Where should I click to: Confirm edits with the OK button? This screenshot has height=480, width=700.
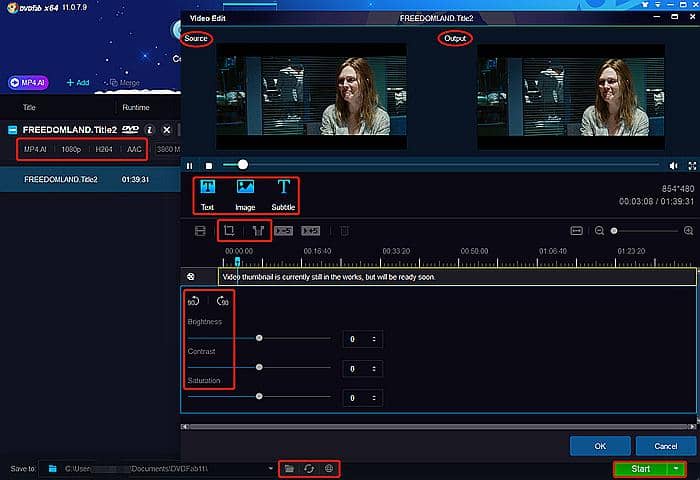click(600, 446)
